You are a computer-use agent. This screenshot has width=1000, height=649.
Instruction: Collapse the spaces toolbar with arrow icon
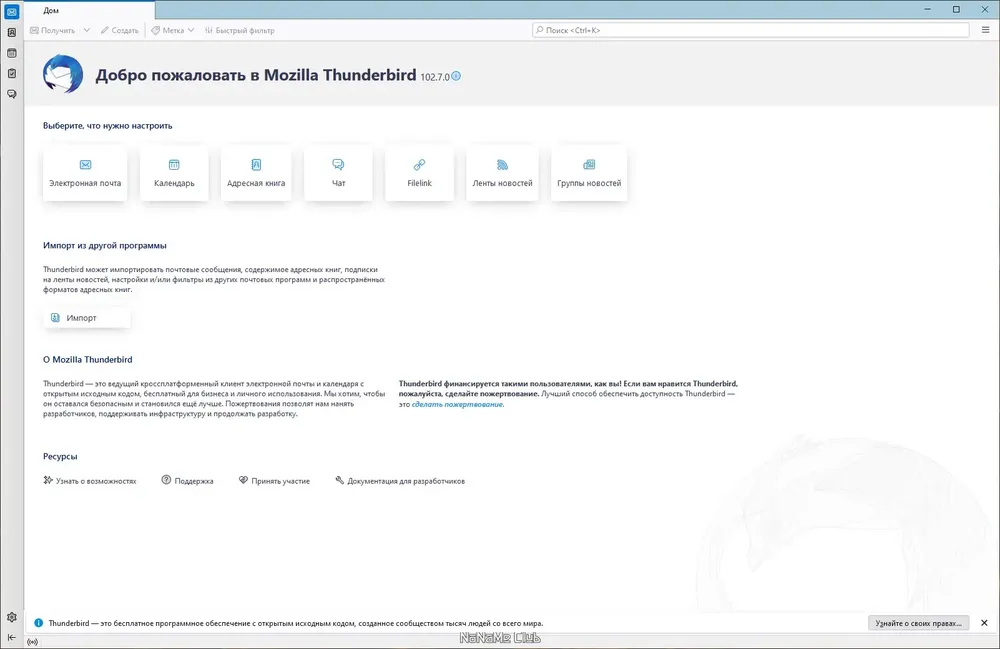[x=11, y=637]
